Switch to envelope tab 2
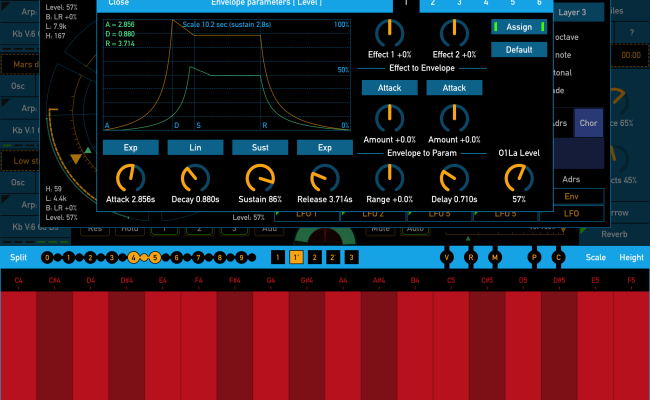The height and width of the screenshot is (400, 650). (x=432, y=3)
